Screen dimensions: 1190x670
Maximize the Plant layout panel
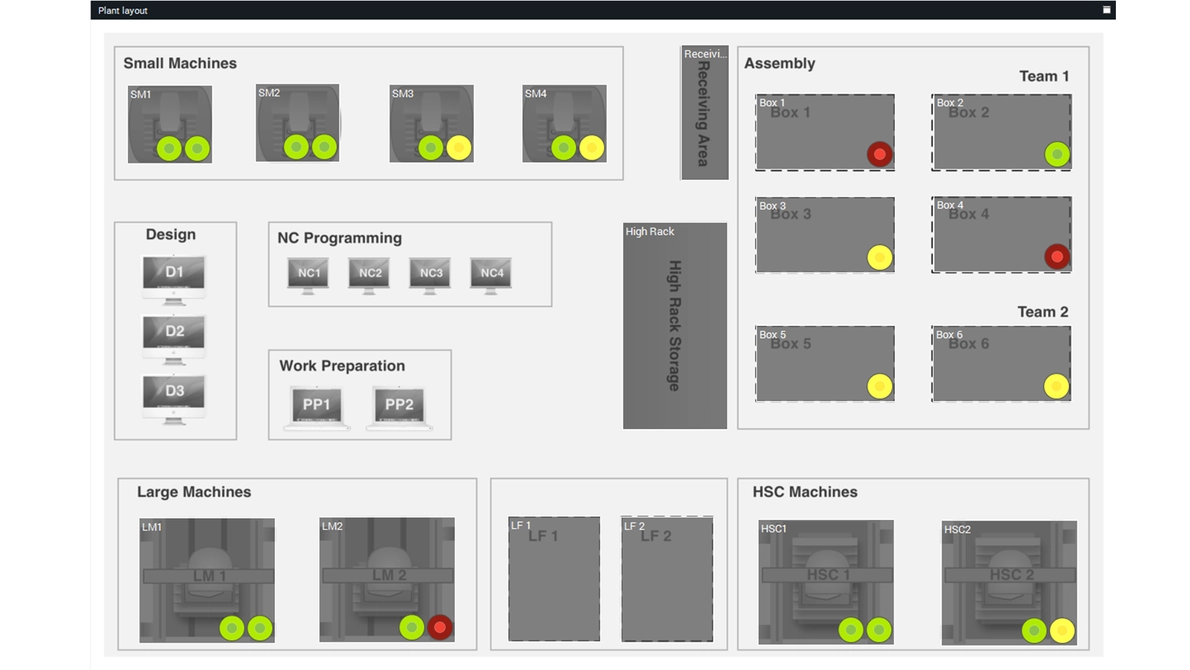click(1107, 10)
